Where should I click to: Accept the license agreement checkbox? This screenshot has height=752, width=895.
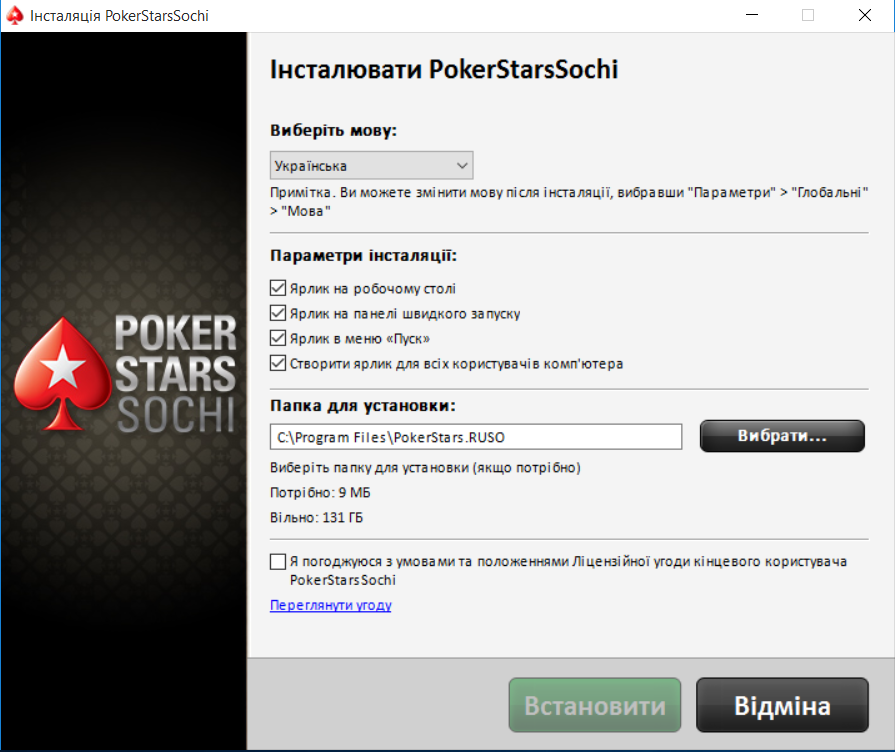click(x=278, y=562)
